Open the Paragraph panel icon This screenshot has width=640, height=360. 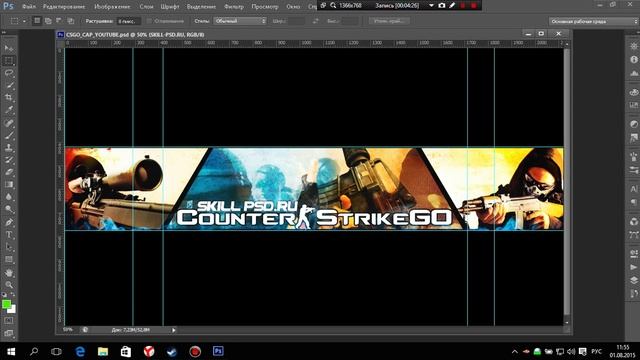click(x=633, y=201)
